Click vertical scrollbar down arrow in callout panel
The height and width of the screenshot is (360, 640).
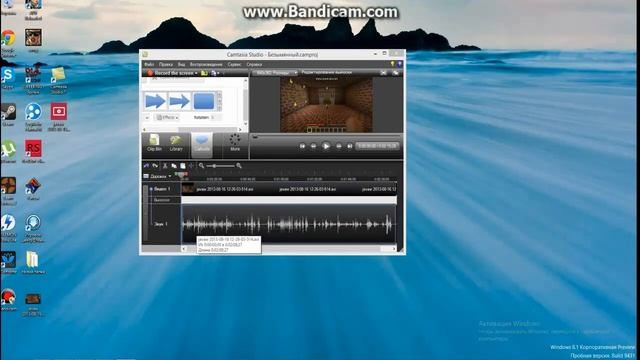tap(245, 124)
